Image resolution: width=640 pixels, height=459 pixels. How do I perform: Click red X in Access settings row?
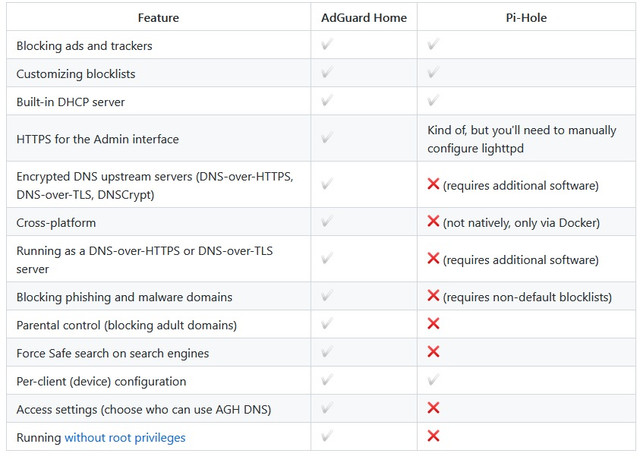click(433, 408)
